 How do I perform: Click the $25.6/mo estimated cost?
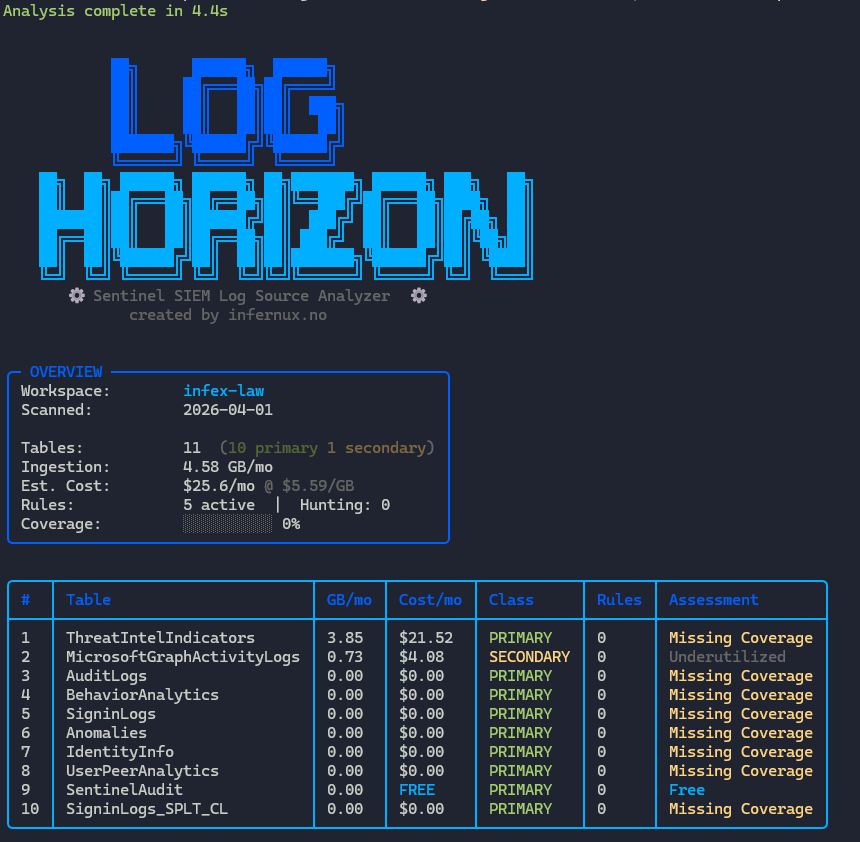219,485
